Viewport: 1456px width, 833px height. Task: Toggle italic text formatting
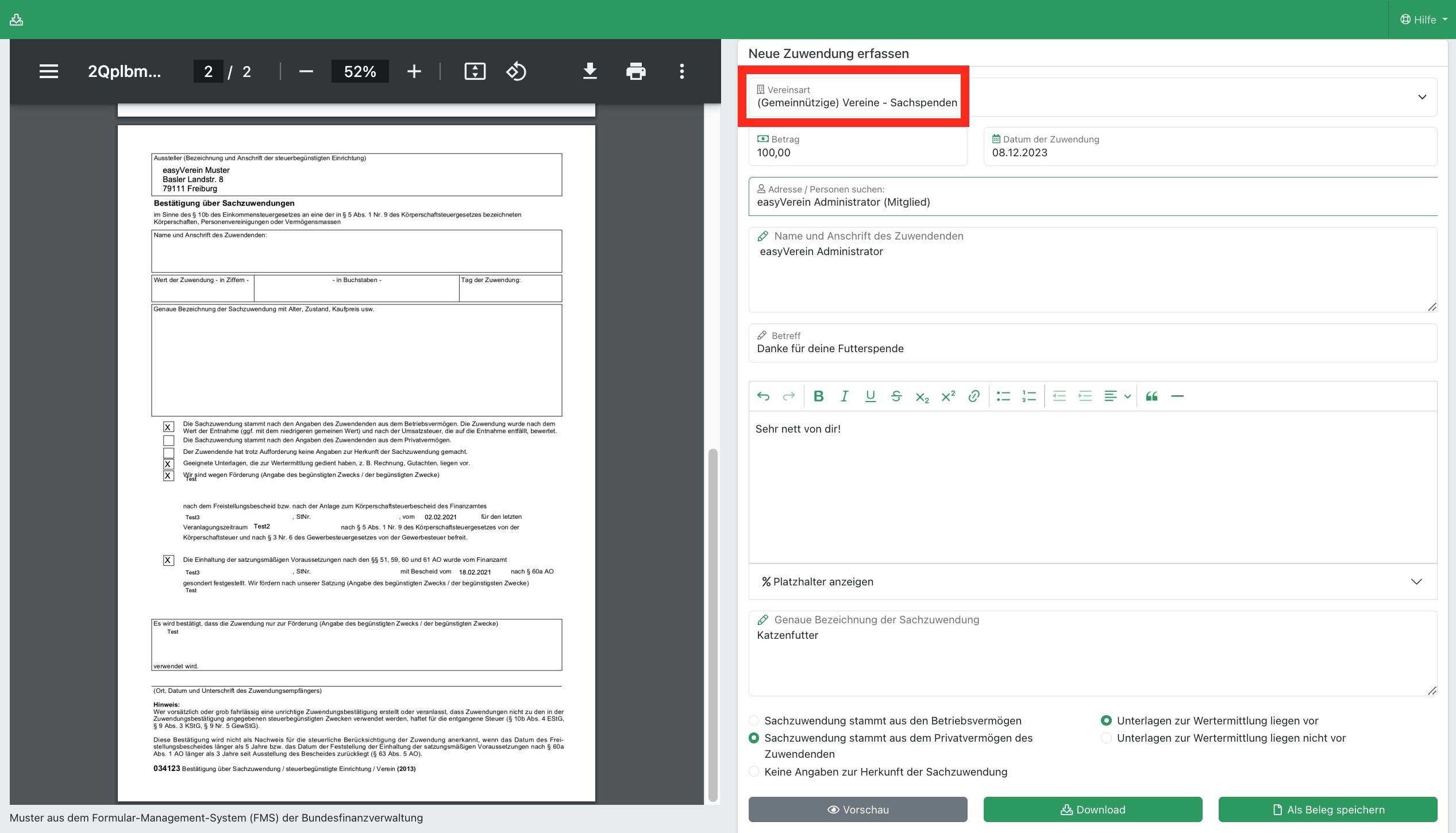[844, 396]
